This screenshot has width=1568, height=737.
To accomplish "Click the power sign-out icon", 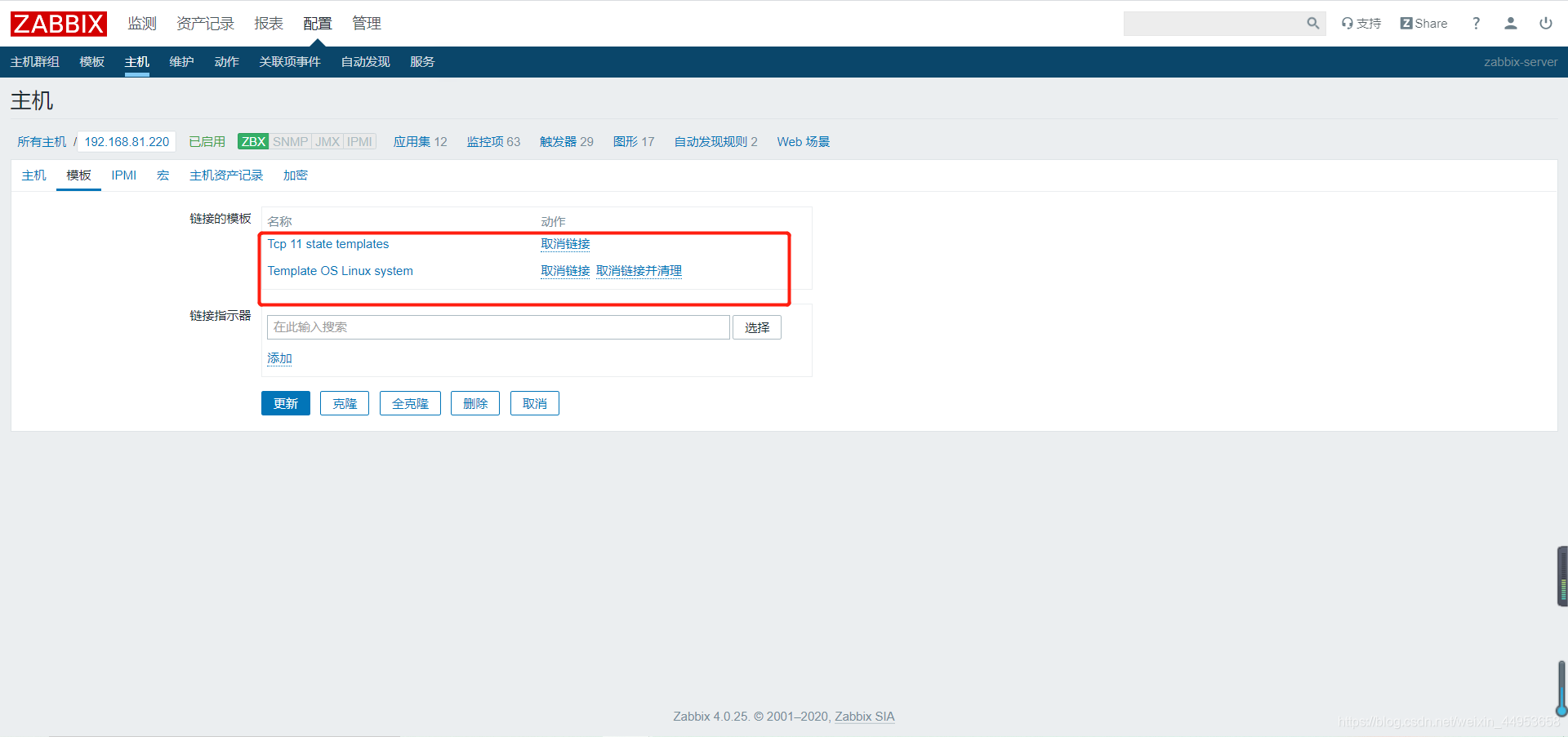I will pos(1546,24).
